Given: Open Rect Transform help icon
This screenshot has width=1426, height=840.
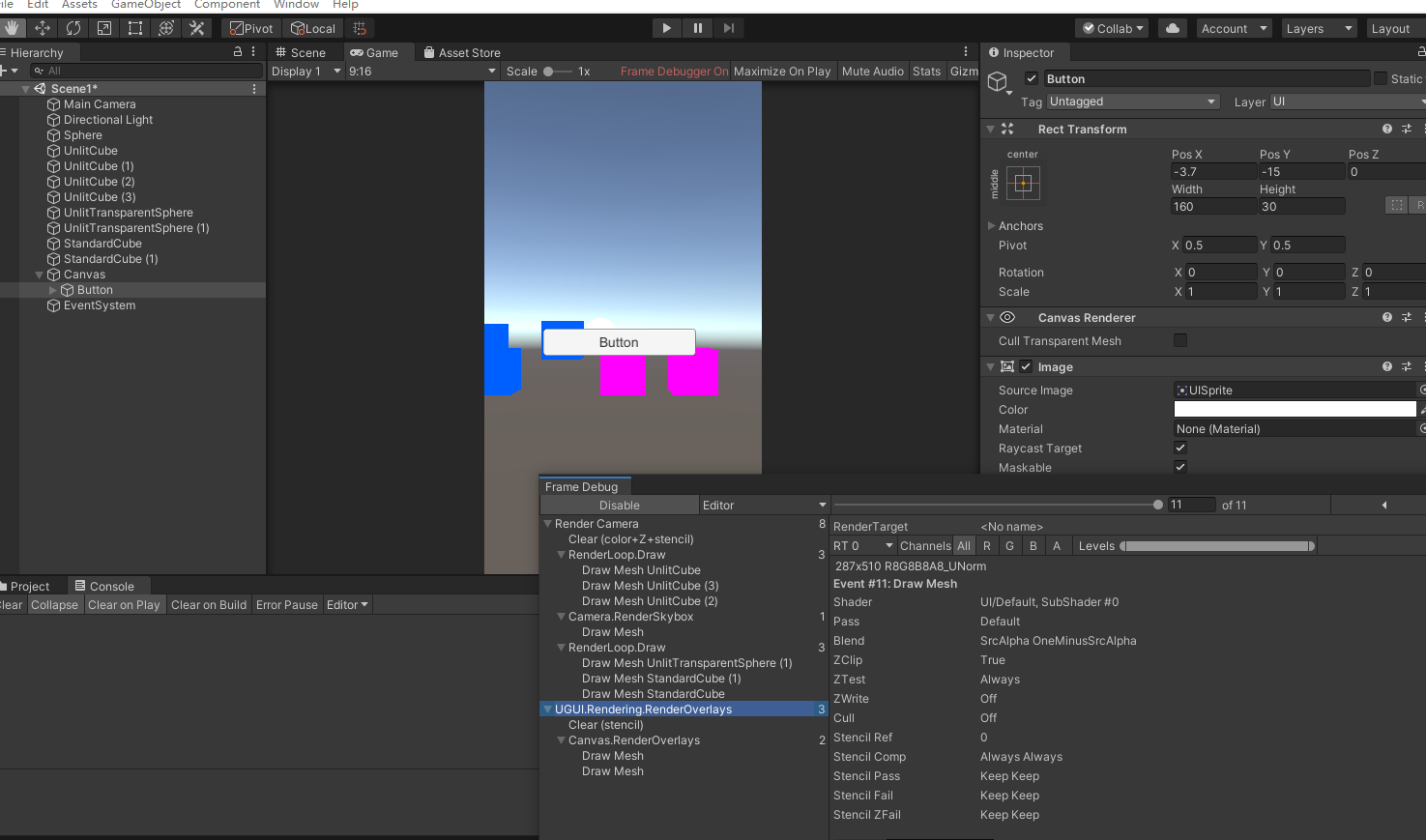Looking at the screenshot, I should click(1387, 129).
